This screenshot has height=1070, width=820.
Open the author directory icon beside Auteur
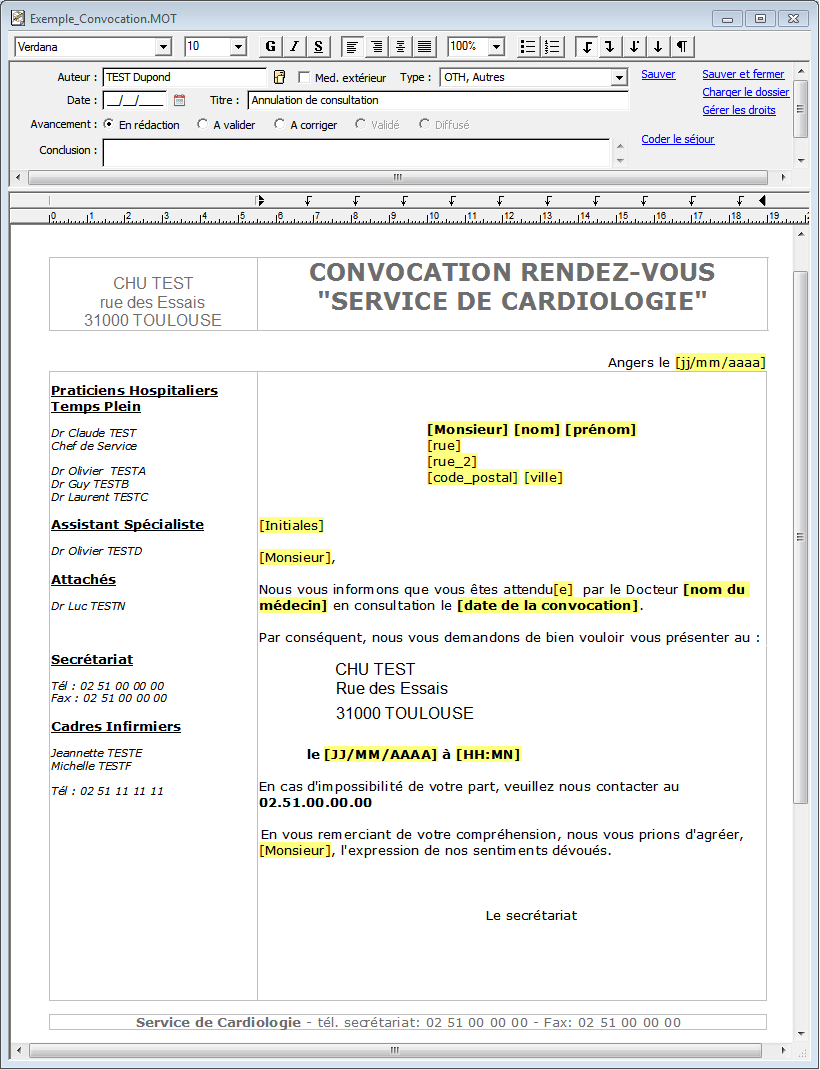click(279, 77)
